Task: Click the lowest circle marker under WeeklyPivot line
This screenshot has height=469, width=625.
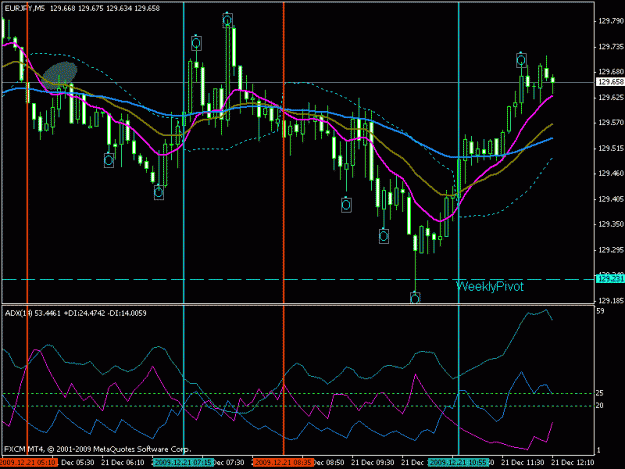Action: [x=415, y=298]
